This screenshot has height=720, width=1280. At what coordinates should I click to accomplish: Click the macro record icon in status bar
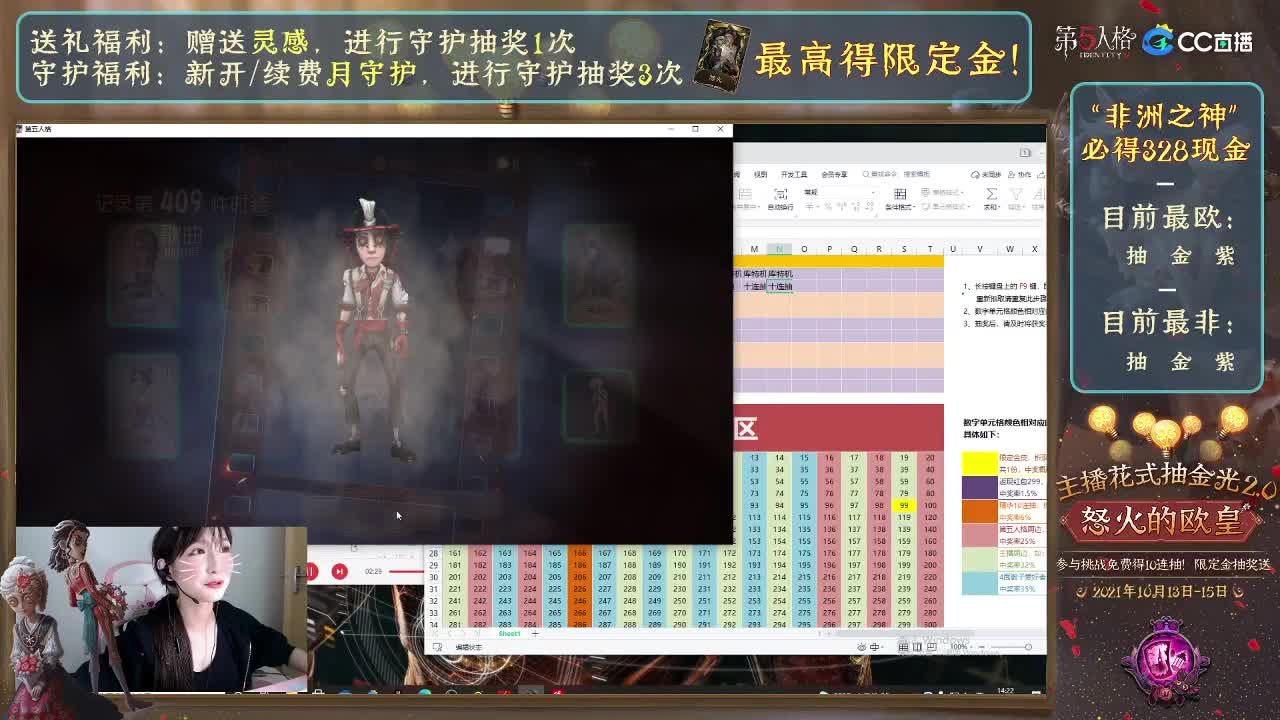tap(438, 647)
